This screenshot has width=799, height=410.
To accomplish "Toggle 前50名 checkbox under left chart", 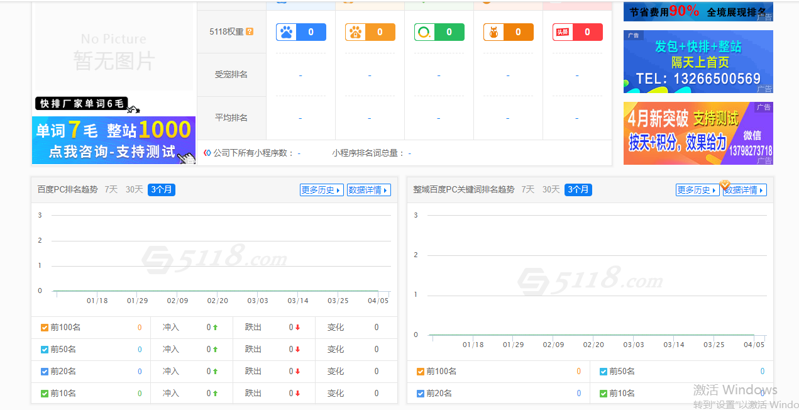I will (x=44, y=350).
